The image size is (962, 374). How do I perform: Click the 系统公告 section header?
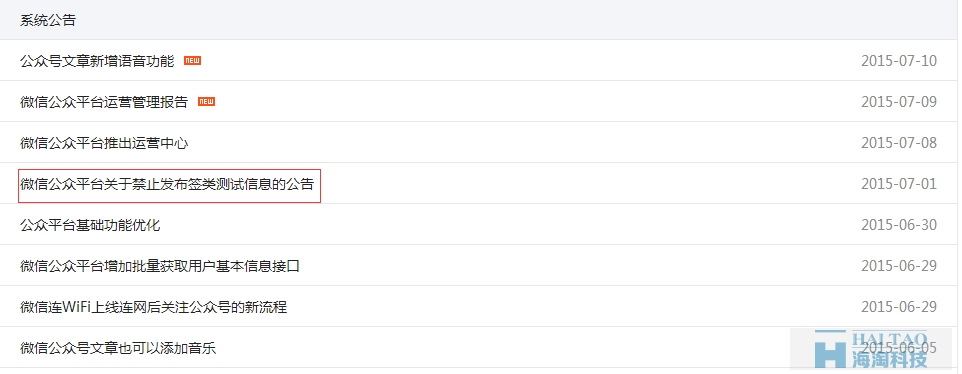pos(48,20)
